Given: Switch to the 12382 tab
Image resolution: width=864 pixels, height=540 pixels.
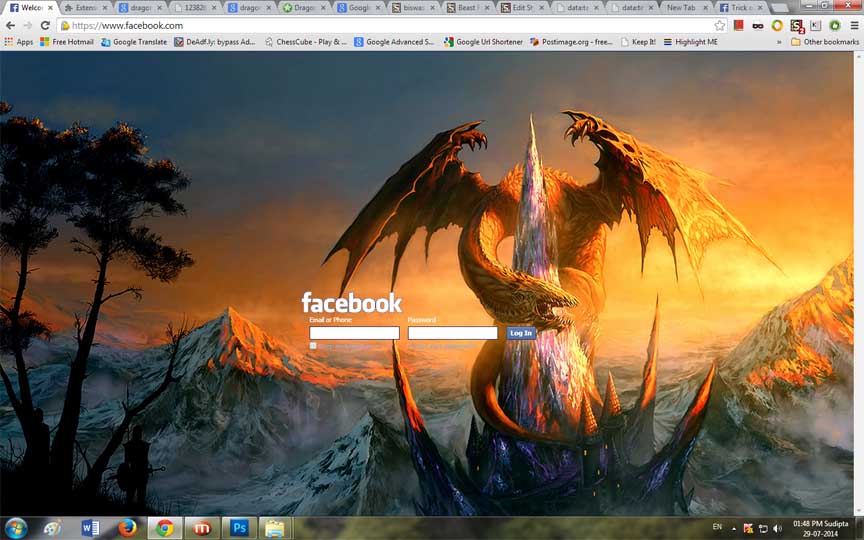Looking at the screenshot, I should (x=195, y=8).
